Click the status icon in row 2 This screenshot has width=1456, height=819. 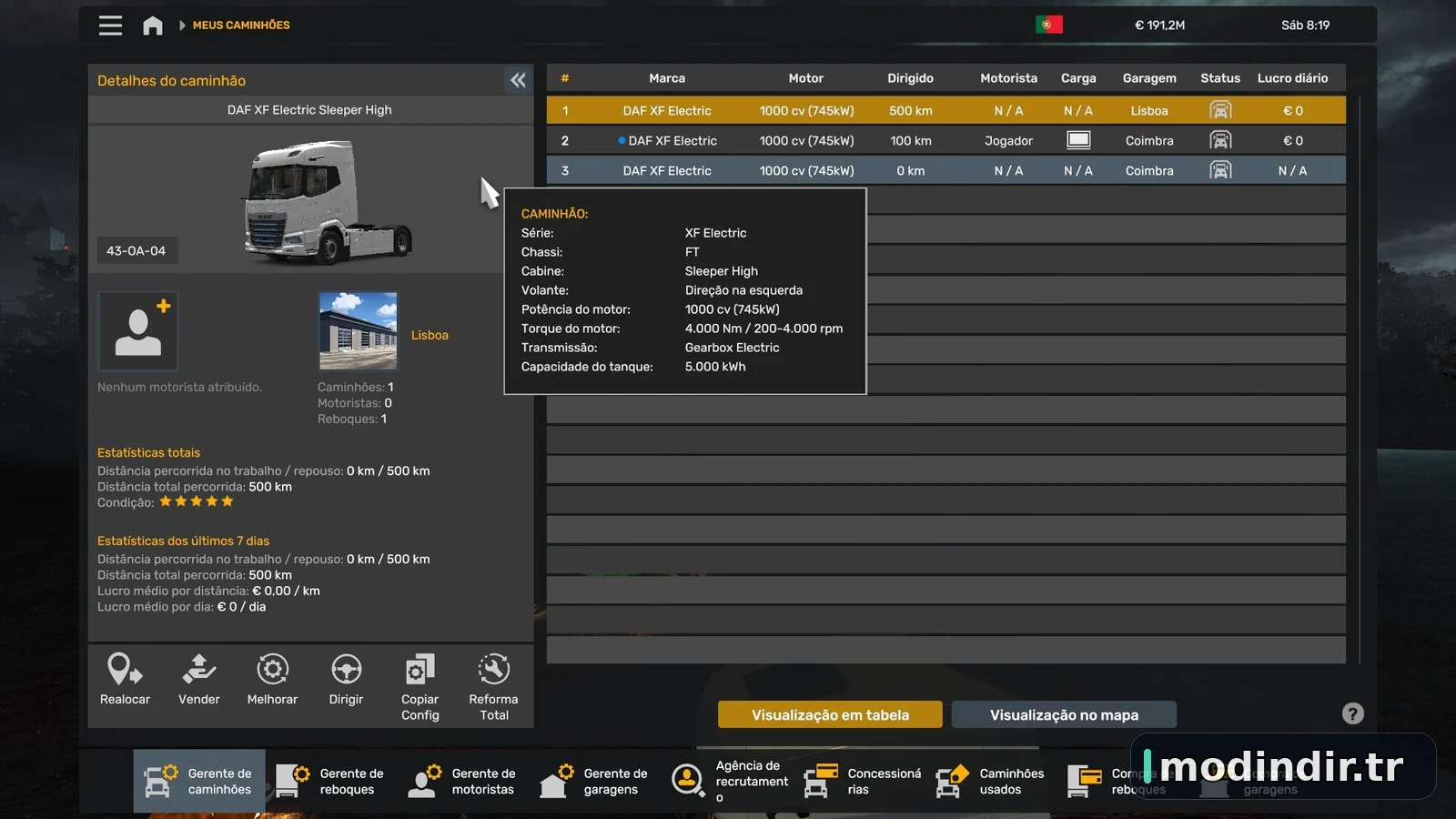(1220, 141)
